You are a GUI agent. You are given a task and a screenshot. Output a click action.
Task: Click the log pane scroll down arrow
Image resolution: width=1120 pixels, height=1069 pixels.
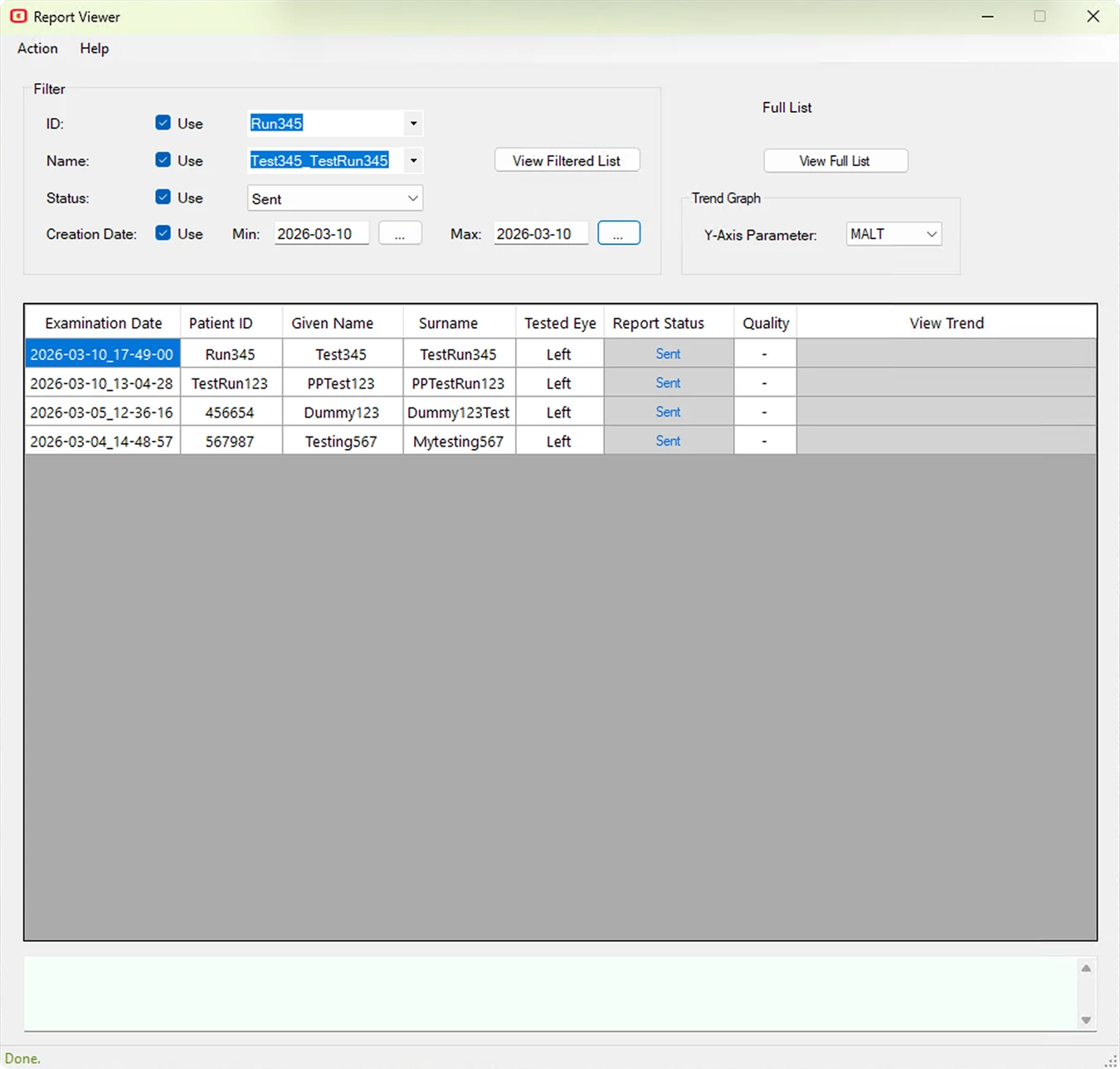(x=1086, y=1021)
